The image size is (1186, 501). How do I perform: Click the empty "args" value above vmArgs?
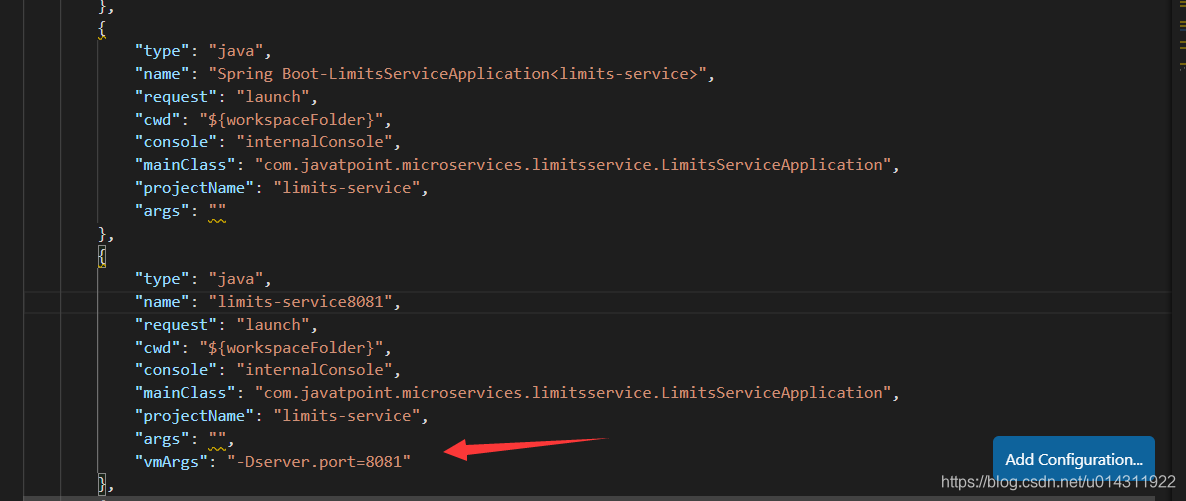(x=218, y=438)
